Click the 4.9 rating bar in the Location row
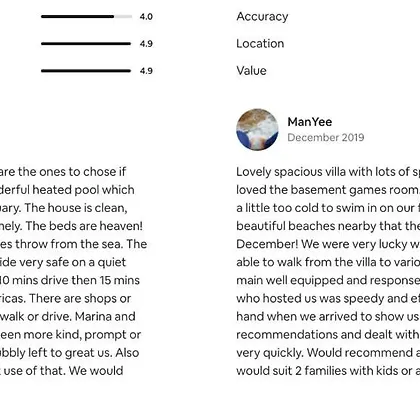Screen dimensions: 420x420 tap(86, 44)
